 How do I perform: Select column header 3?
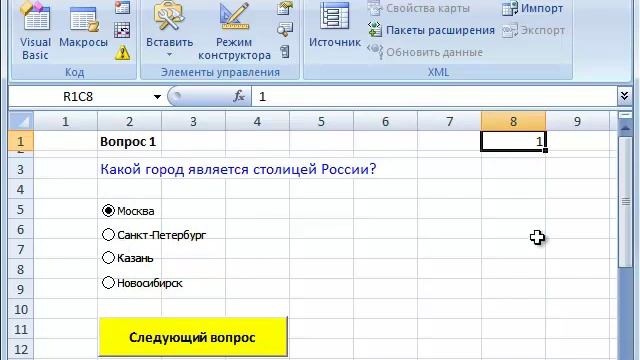tap(193, 121)
